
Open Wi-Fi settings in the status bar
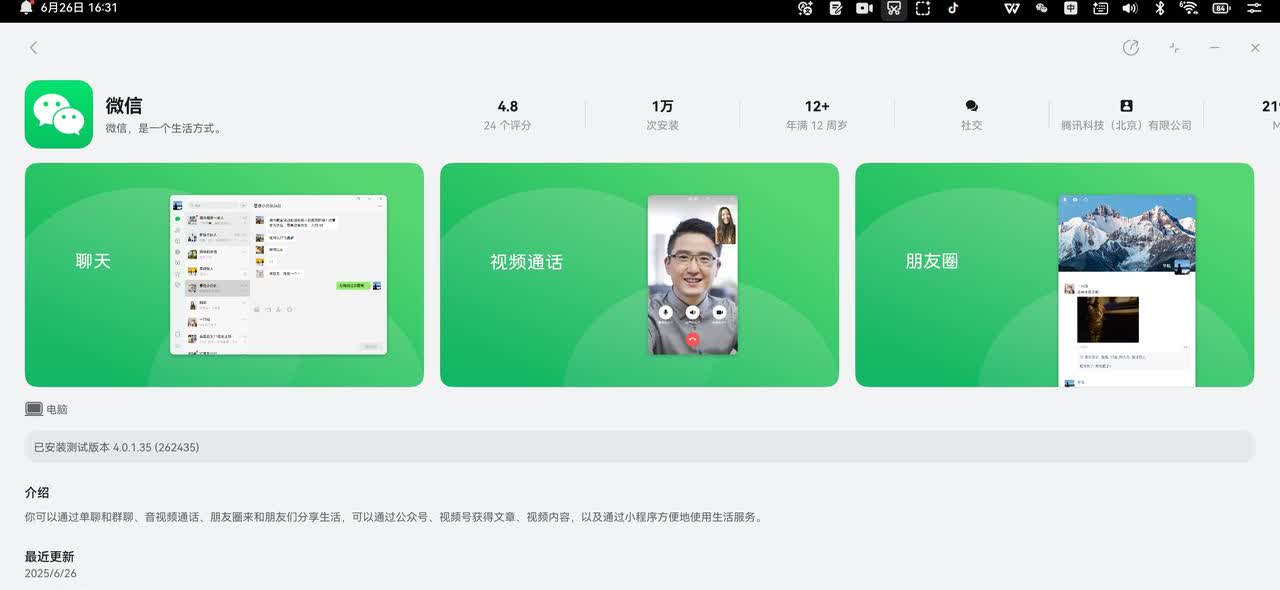pos(1189,8)
